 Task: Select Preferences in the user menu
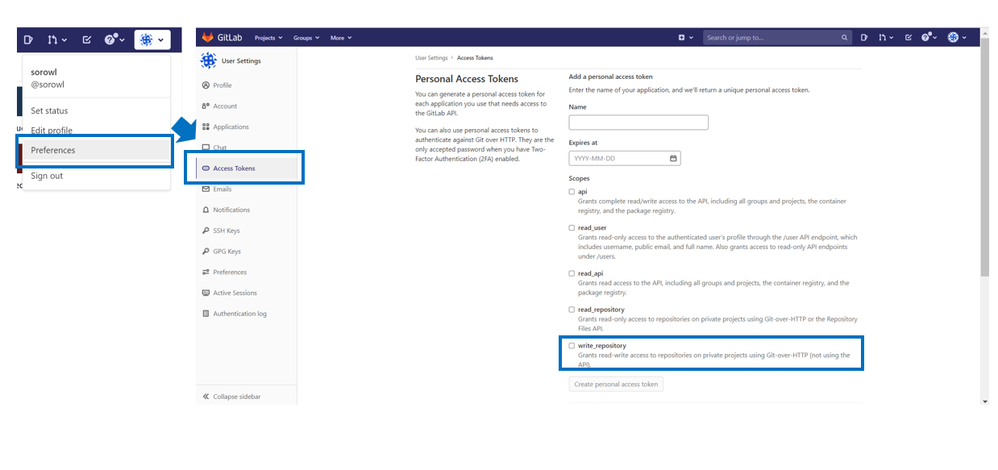pyautogui.click(x=53, y=150)
